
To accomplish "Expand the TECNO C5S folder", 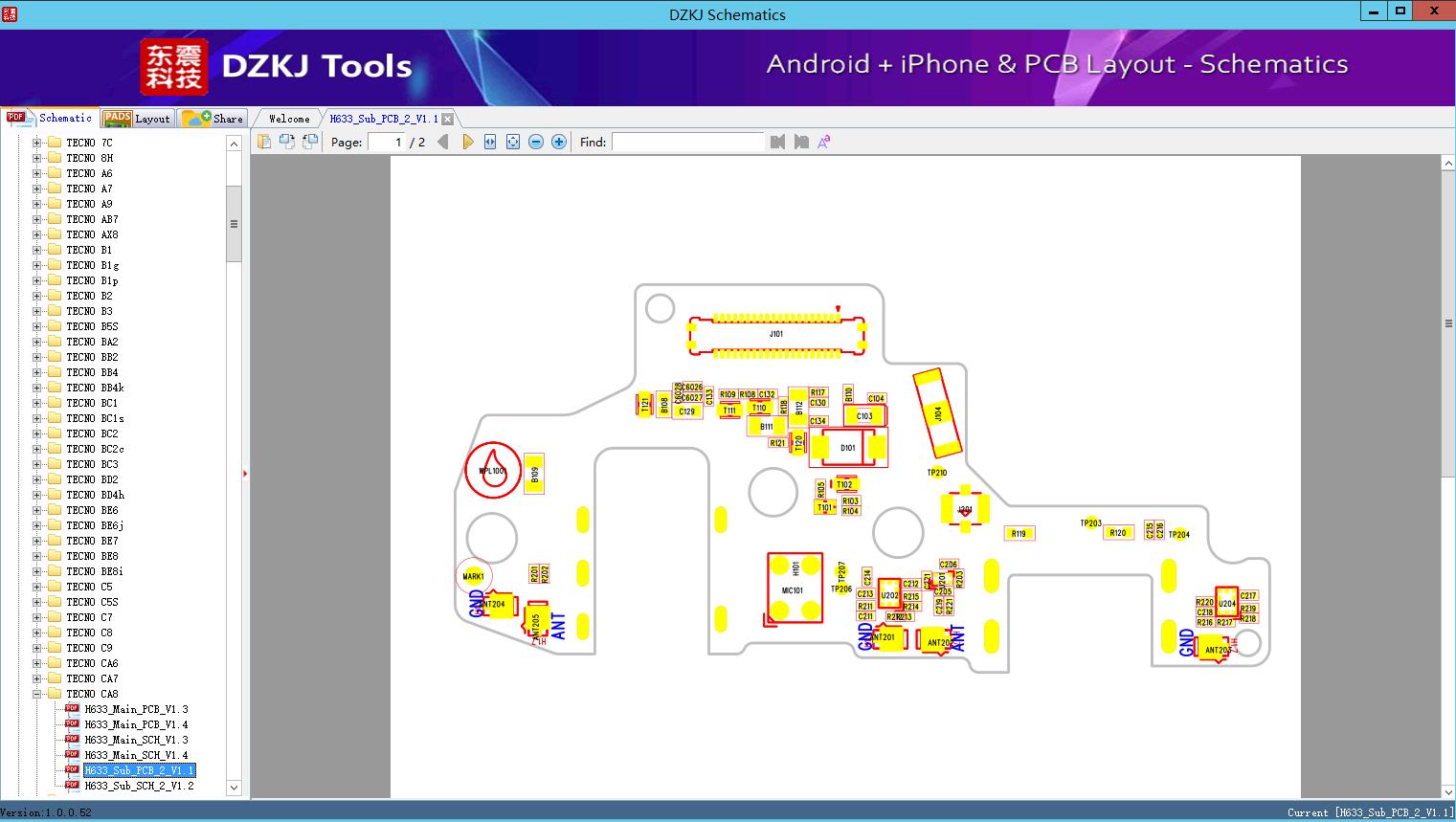I will click(37, 602).
